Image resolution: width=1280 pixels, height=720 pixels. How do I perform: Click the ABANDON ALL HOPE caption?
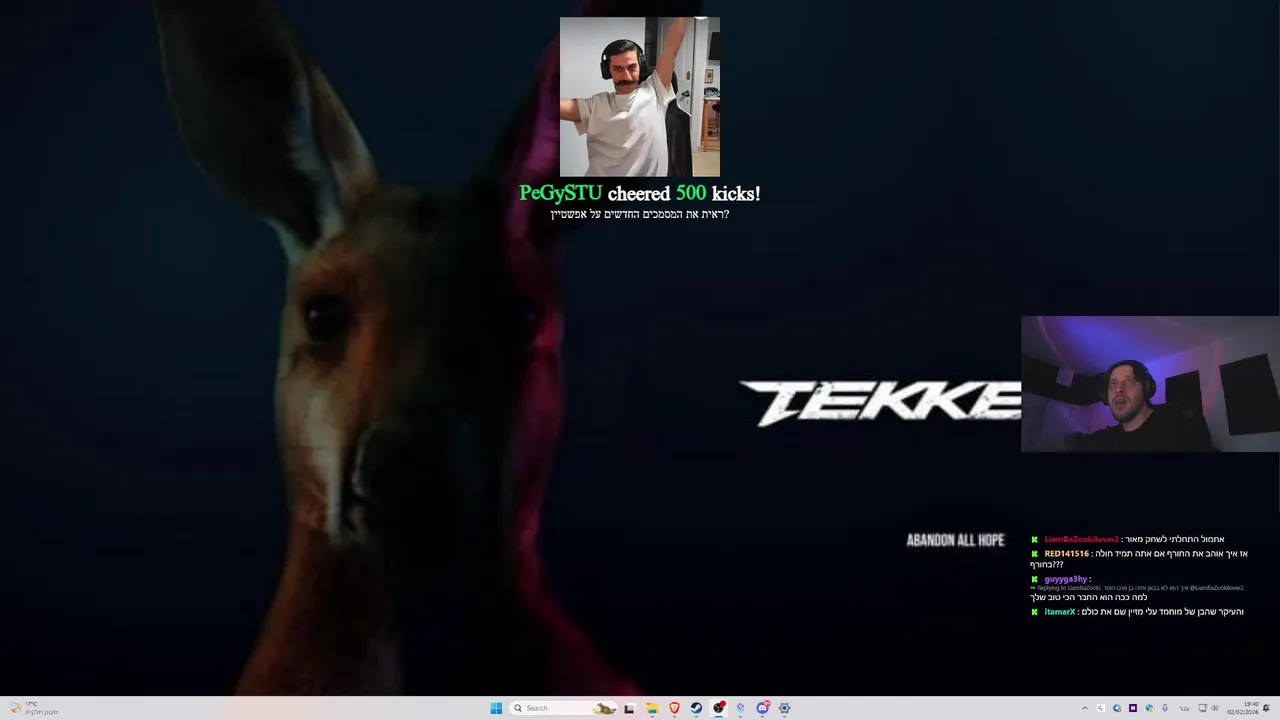pyautogui.click(x=955, y=540)
